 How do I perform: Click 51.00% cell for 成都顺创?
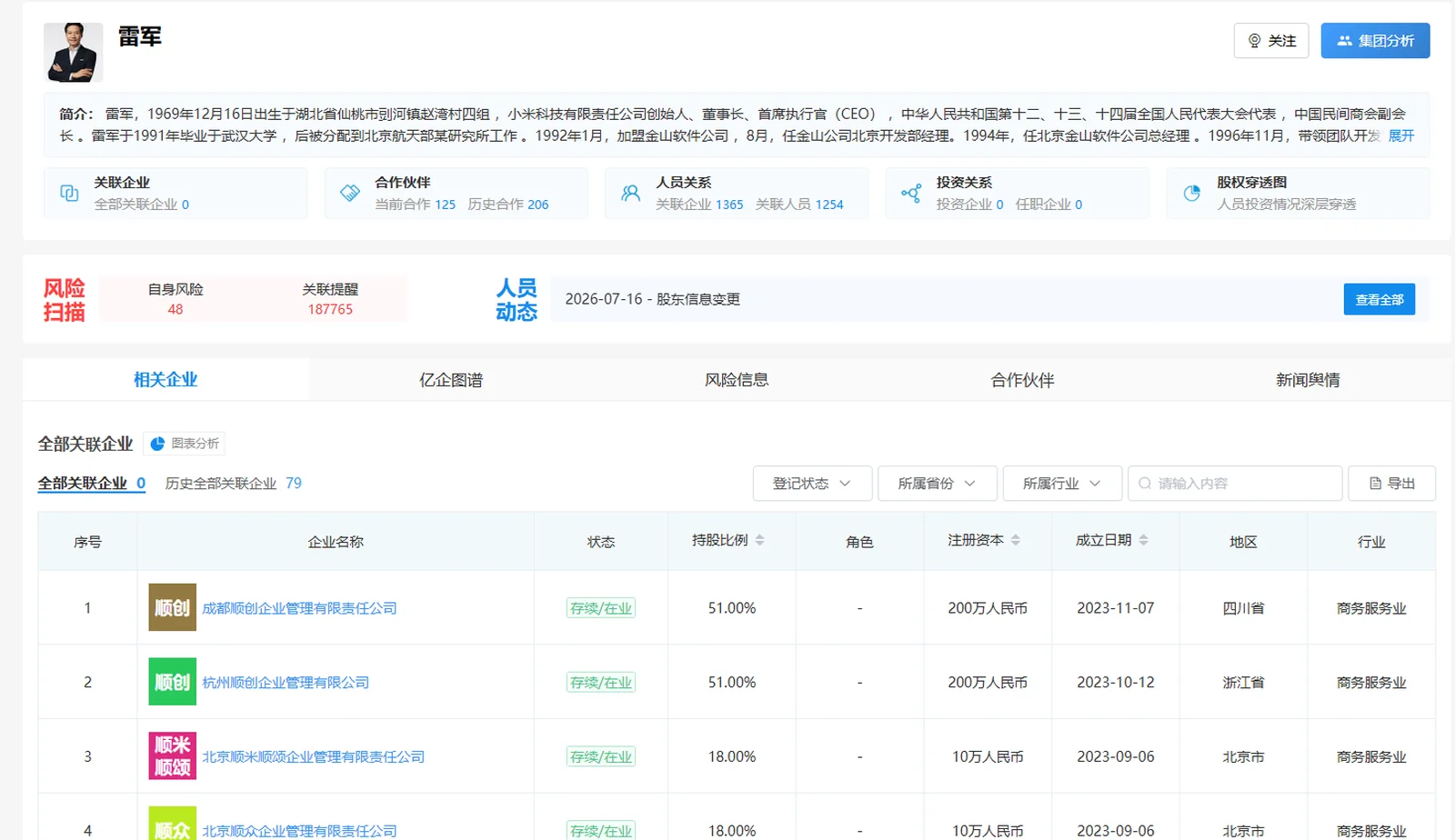tap(731, 608)
